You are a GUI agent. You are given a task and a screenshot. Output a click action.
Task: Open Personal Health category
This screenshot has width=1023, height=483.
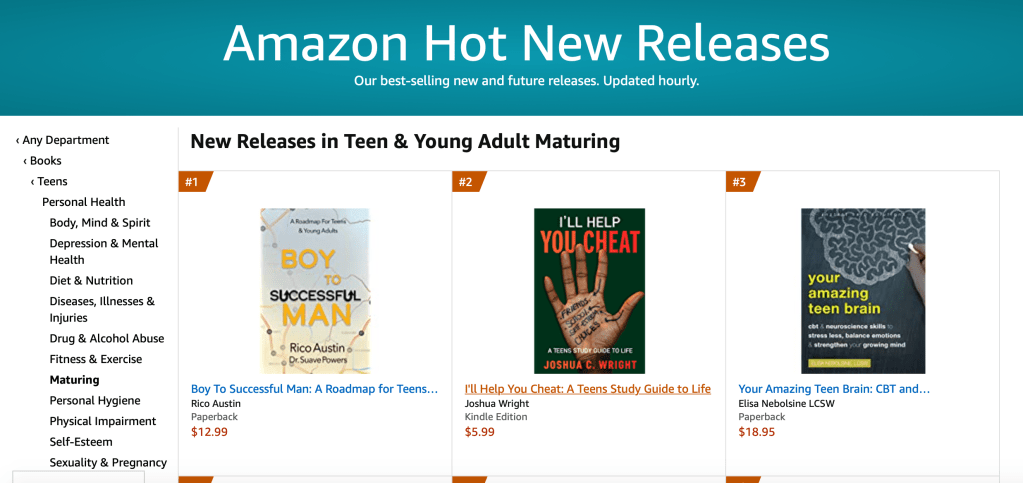pos(84,202)
